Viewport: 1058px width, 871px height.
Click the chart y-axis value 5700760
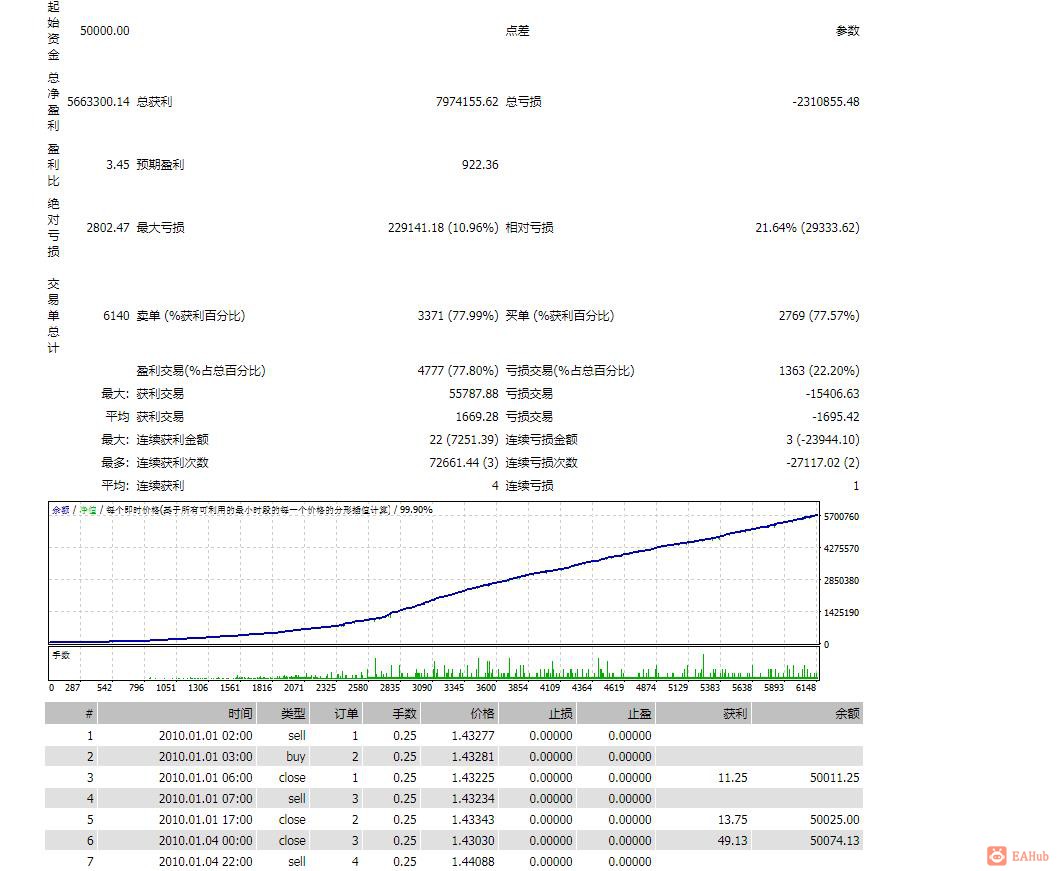(841, 517)
